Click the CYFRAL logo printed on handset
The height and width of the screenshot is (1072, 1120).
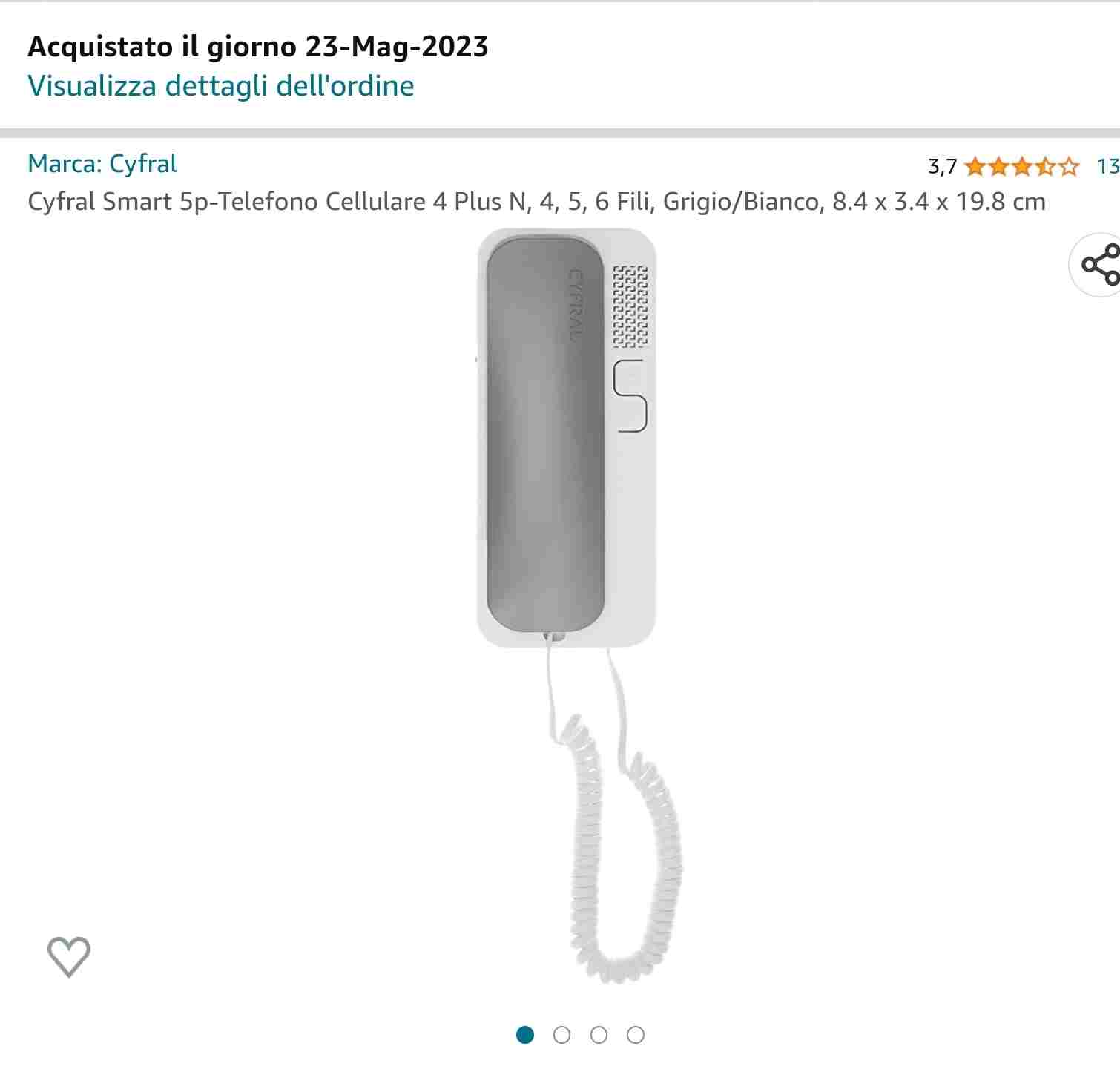[575, 305]
